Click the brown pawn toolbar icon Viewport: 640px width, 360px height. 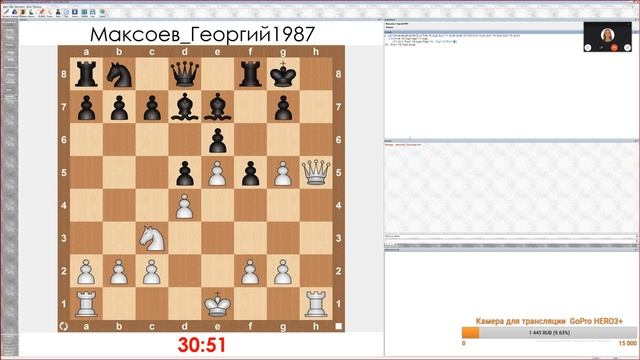click(x=23, y=12)
